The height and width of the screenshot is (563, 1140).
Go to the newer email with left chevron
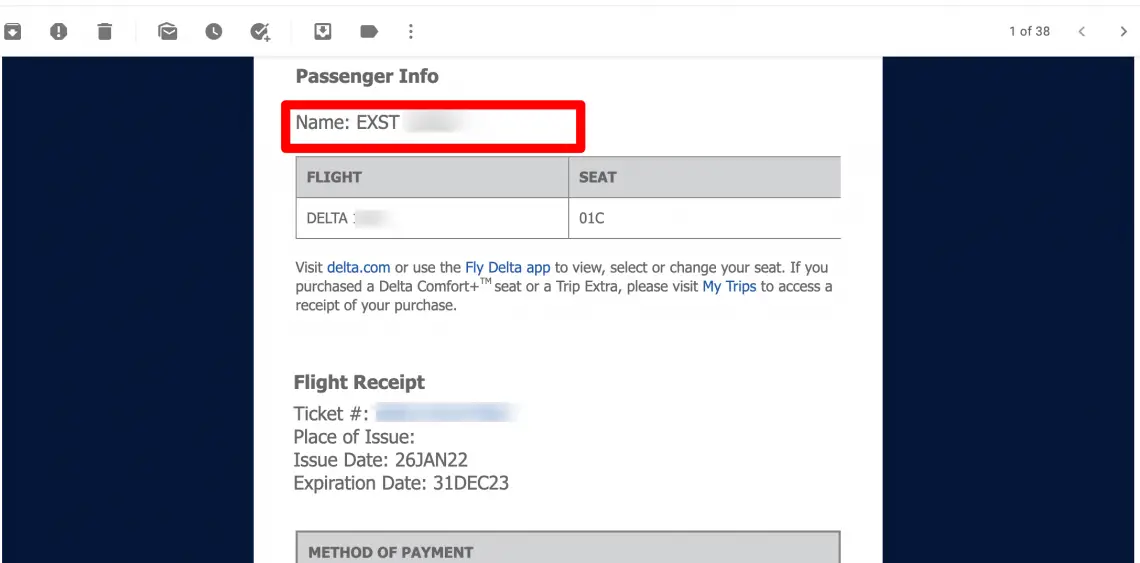tap(1082, 31)
